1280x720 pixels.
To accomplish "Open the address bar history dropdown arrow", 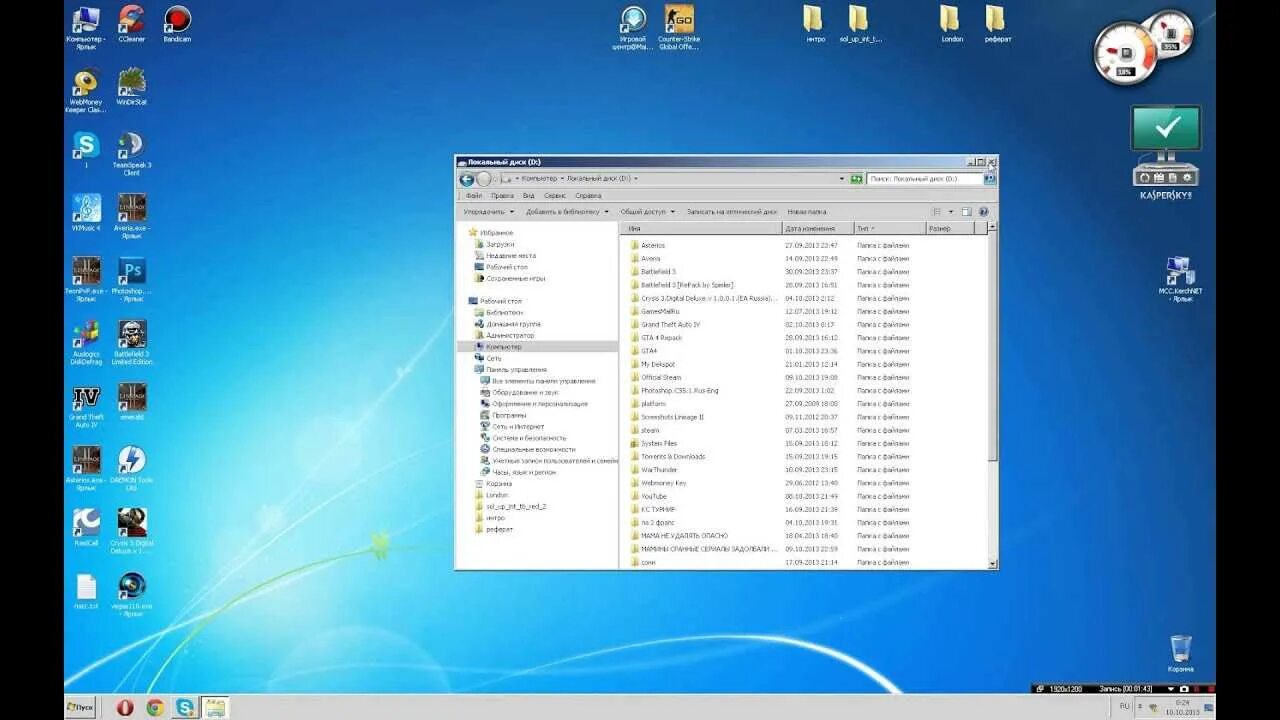I will tap(842, 179).
